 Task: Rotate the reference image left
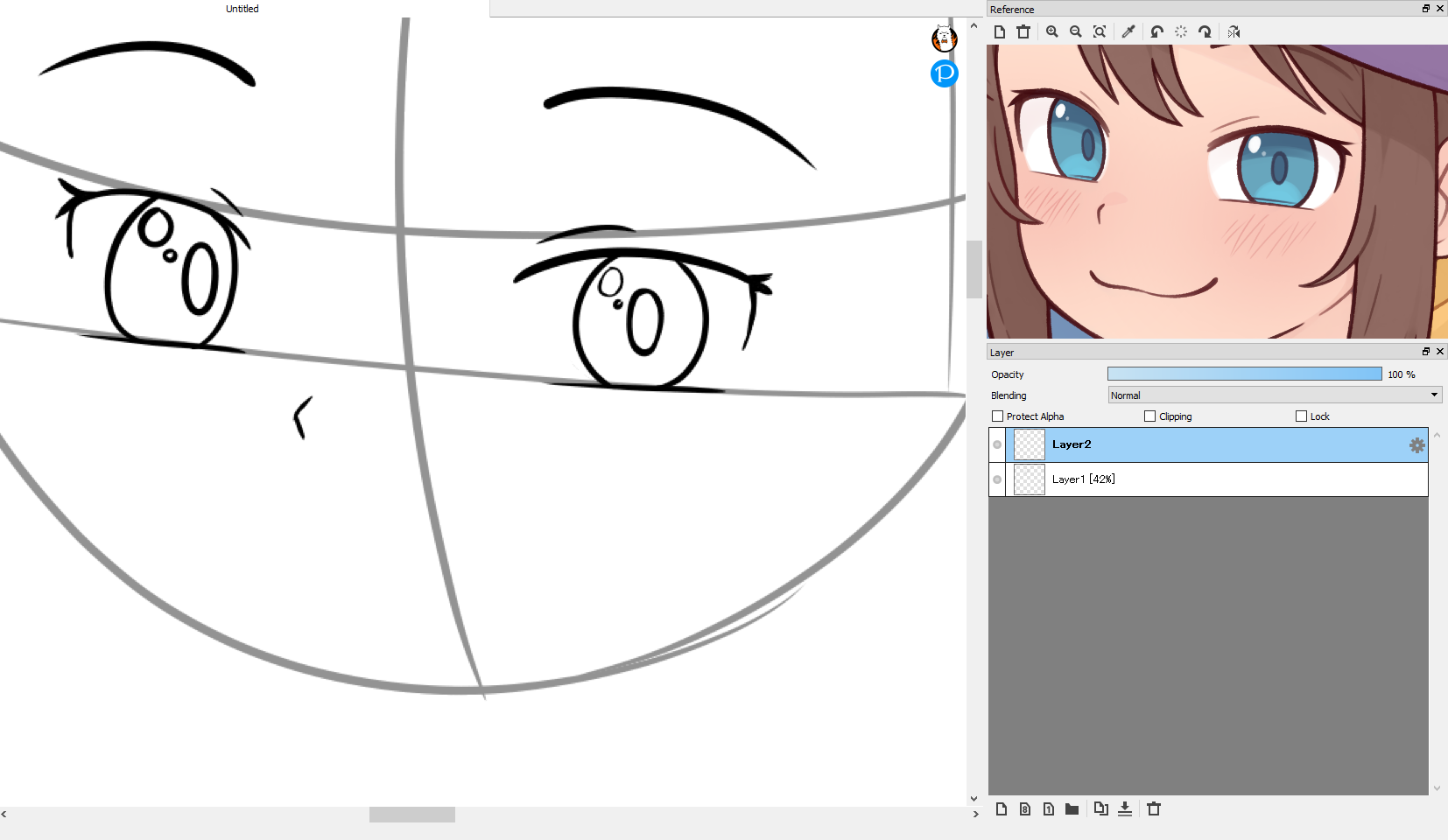[x=1157, y=32]
